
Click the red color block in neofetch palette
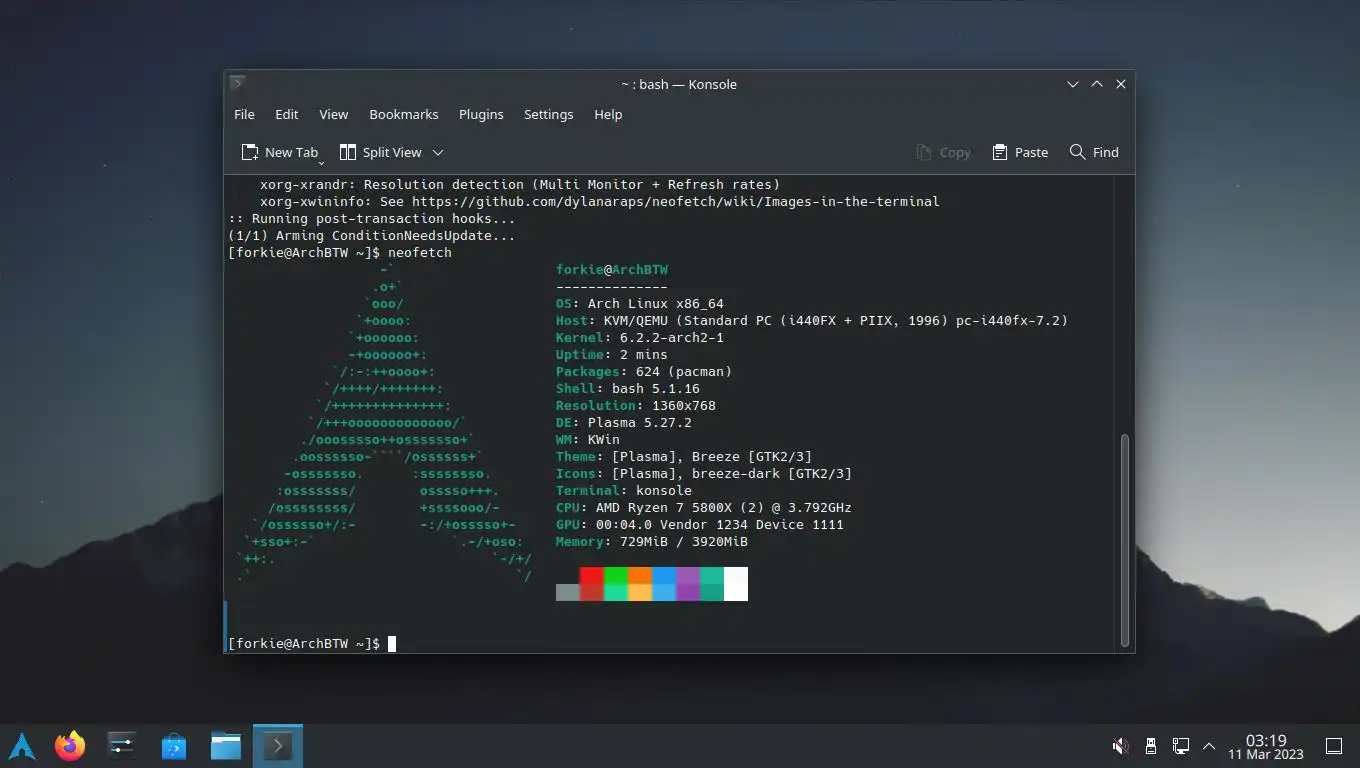coord(592,584)
